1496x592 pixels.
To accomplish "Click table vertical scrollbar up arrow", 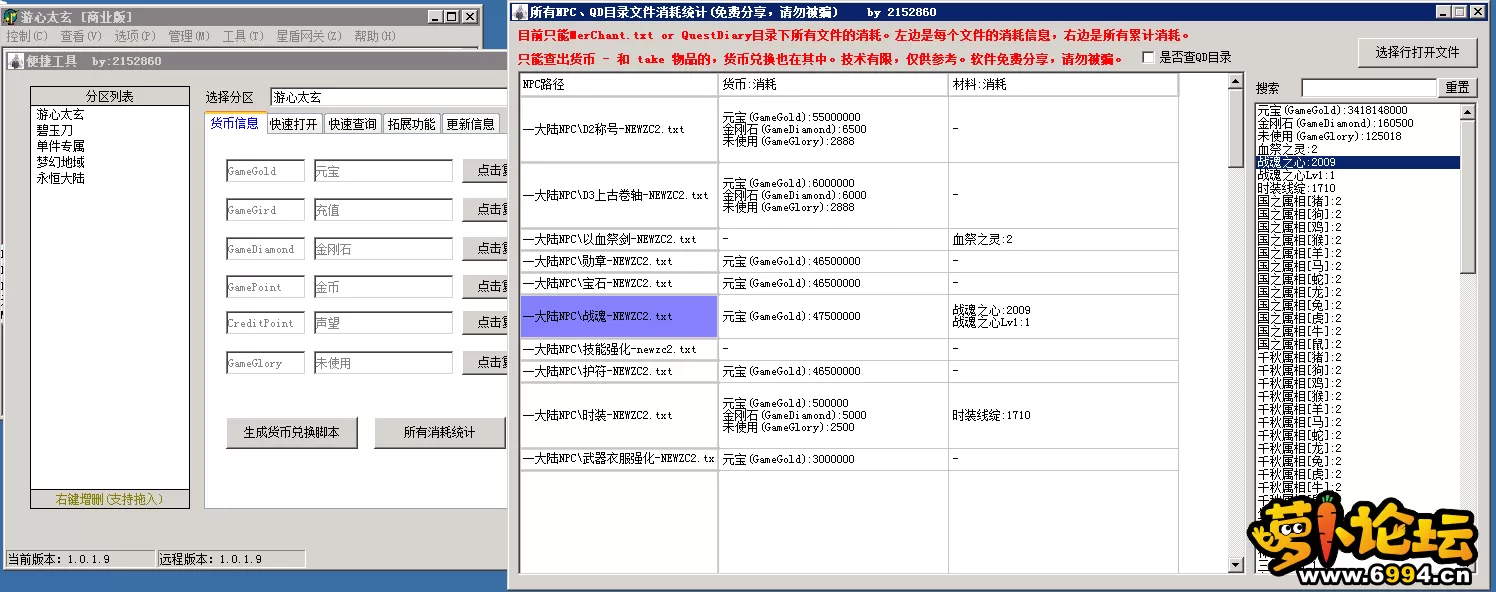I will click(x=1236, y=82).
